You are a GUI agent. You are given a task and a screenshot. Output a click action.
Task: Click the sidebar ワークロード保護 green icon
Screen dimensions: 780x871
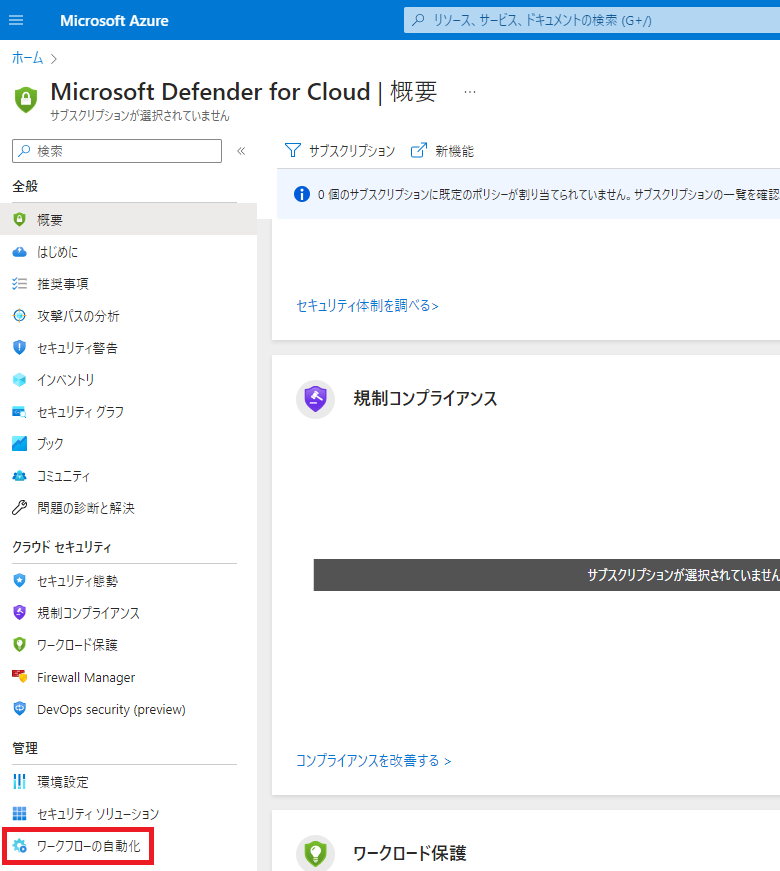pos(19,645)
